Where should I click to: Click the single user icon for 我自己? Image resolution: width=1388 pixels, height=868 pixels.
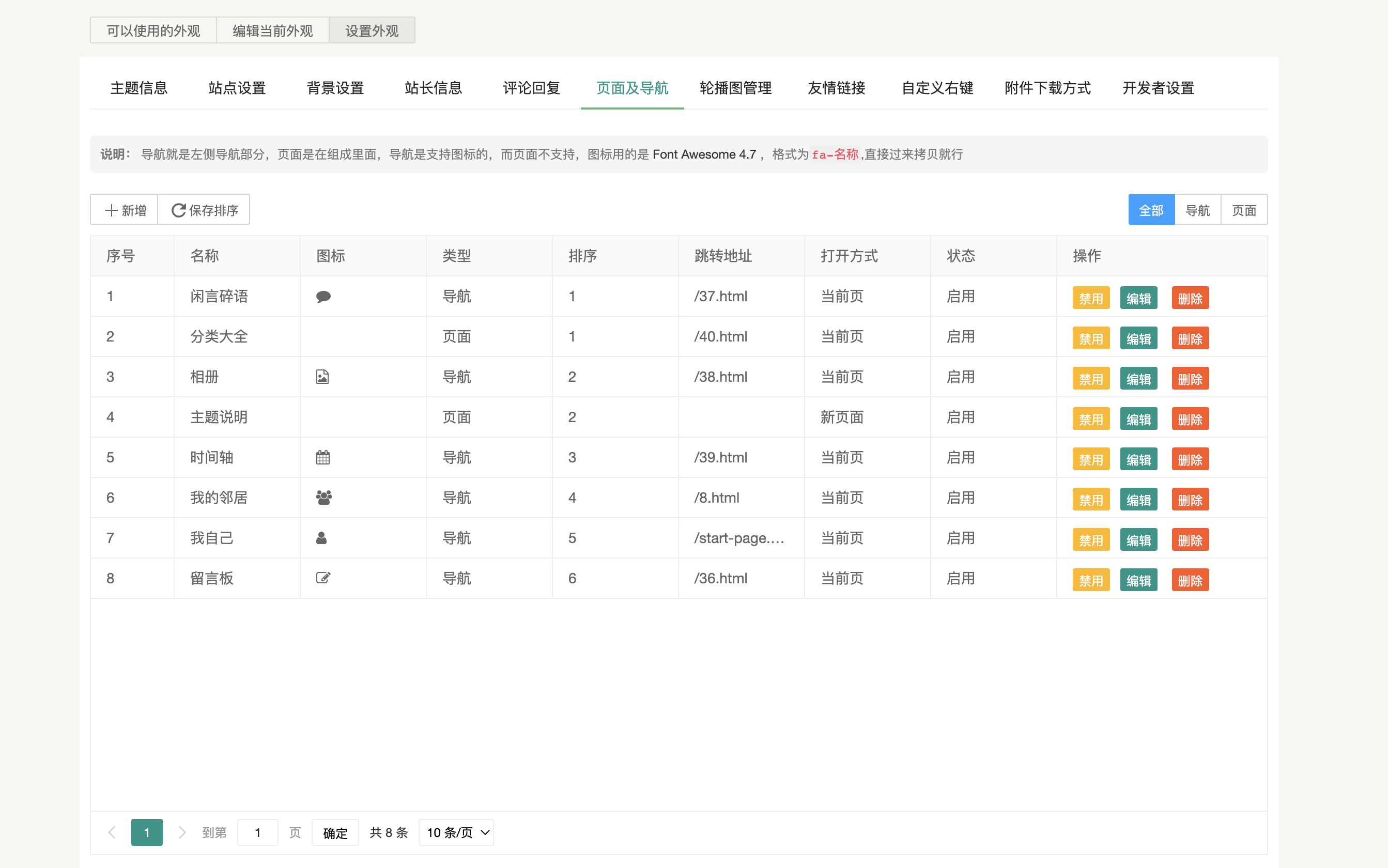[321, 538]
